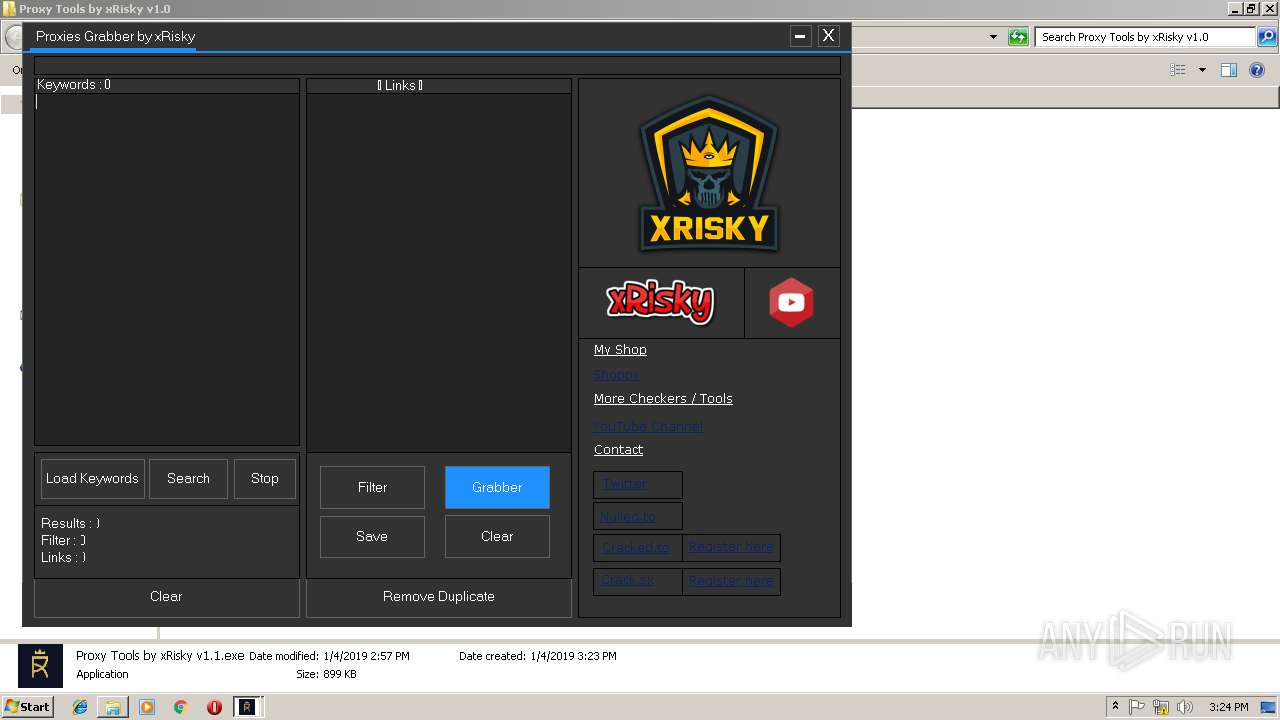Viewport: 1280px width, 720px height.
Task: Click inside the Keywords text area
Action: coord(167,269)
